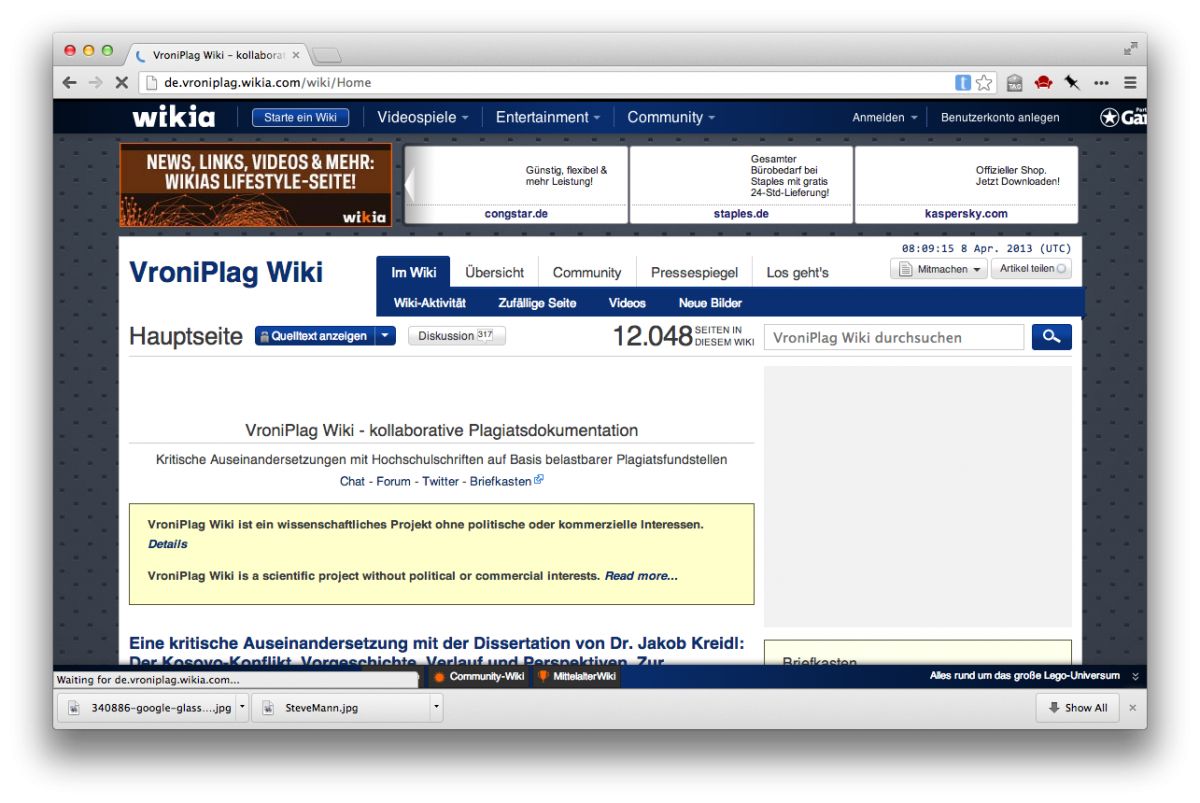This screenshot has width=1200, height=803.
Task: Click the bookmark star in address bar
Action: pos(984,83)
